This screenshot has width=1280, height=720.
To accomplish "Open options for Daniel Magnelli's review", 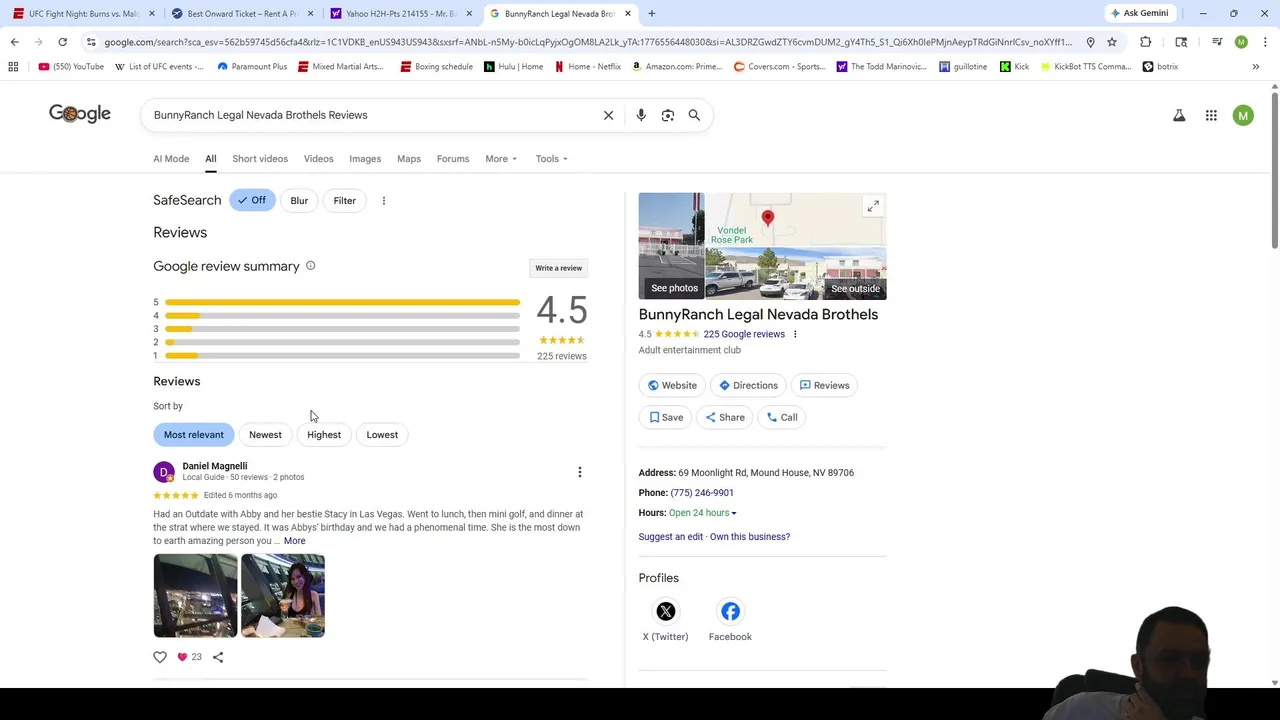I will pos(579,472).
